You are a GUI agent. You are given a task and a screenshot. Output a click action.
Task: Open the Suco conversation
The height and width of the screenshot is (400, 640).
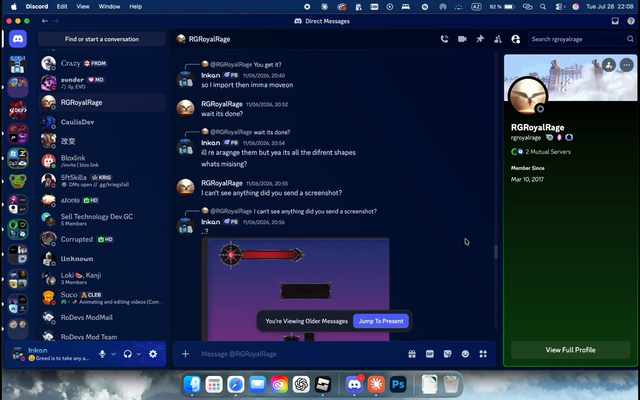[102, 298]
